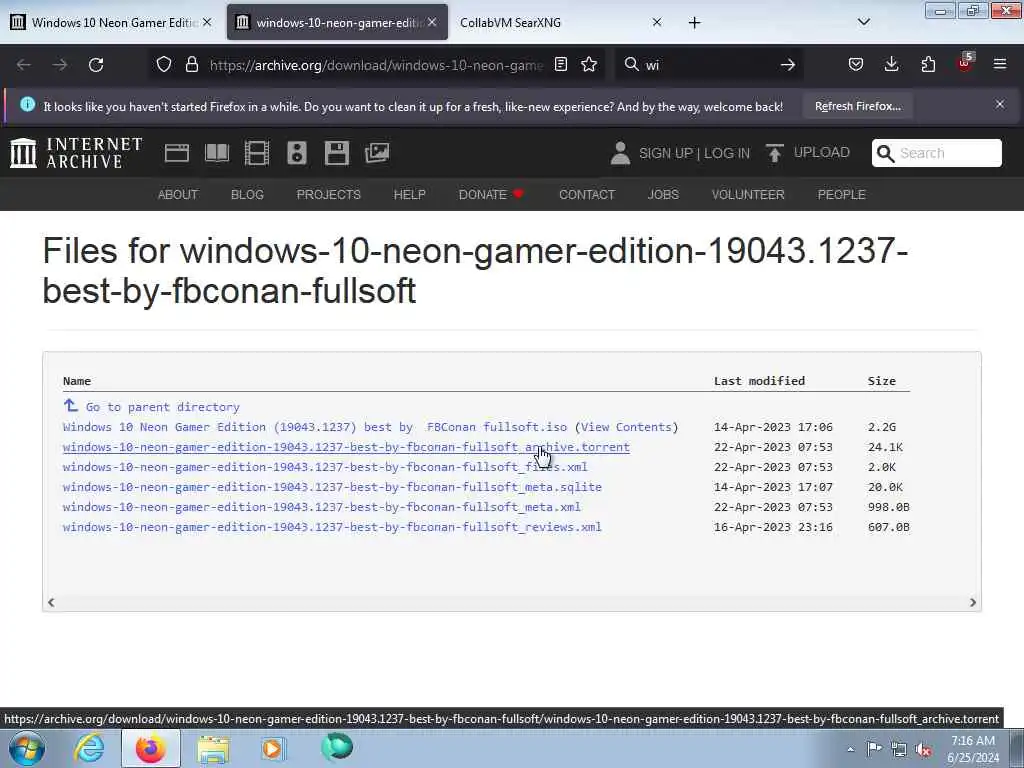This screenshot has width=1024, height=768.
Task: Open the Windows Start button
Action: 26,748
